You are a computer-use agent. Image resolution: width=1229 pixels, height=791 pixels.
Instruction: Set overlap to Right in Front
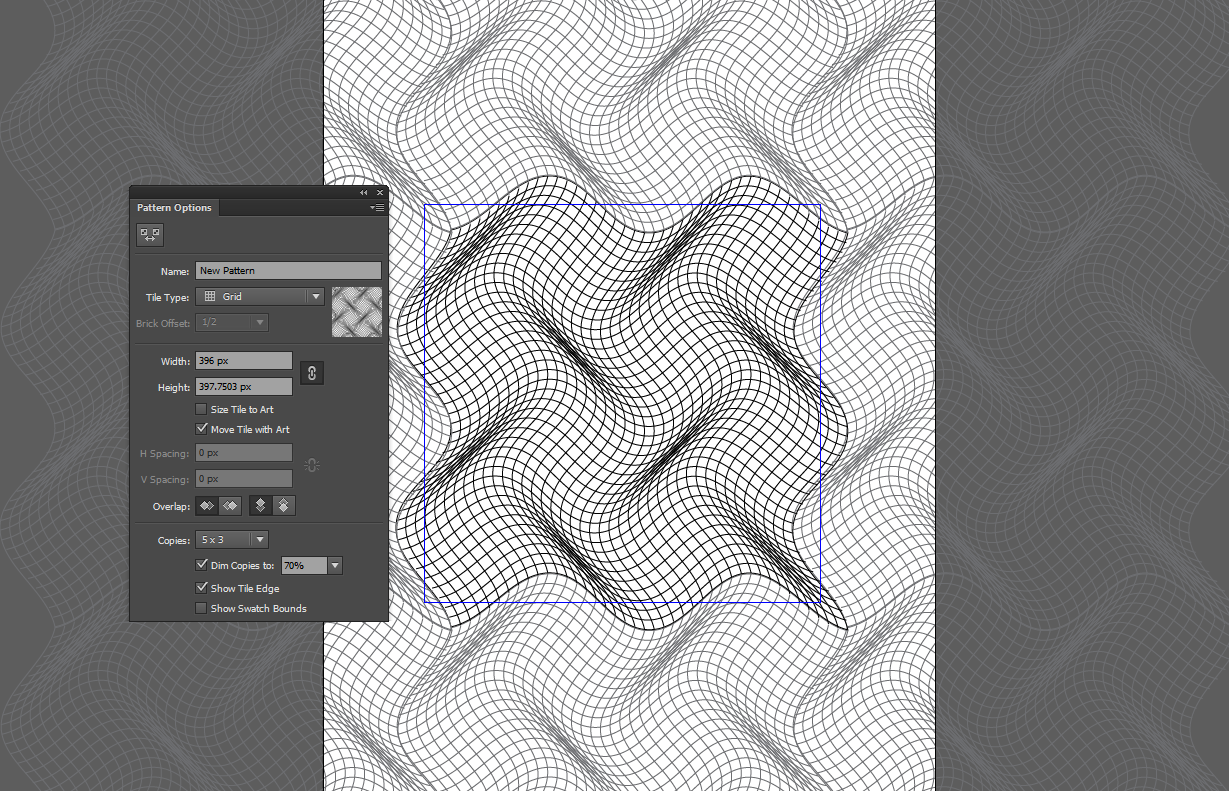click(228, 505)
